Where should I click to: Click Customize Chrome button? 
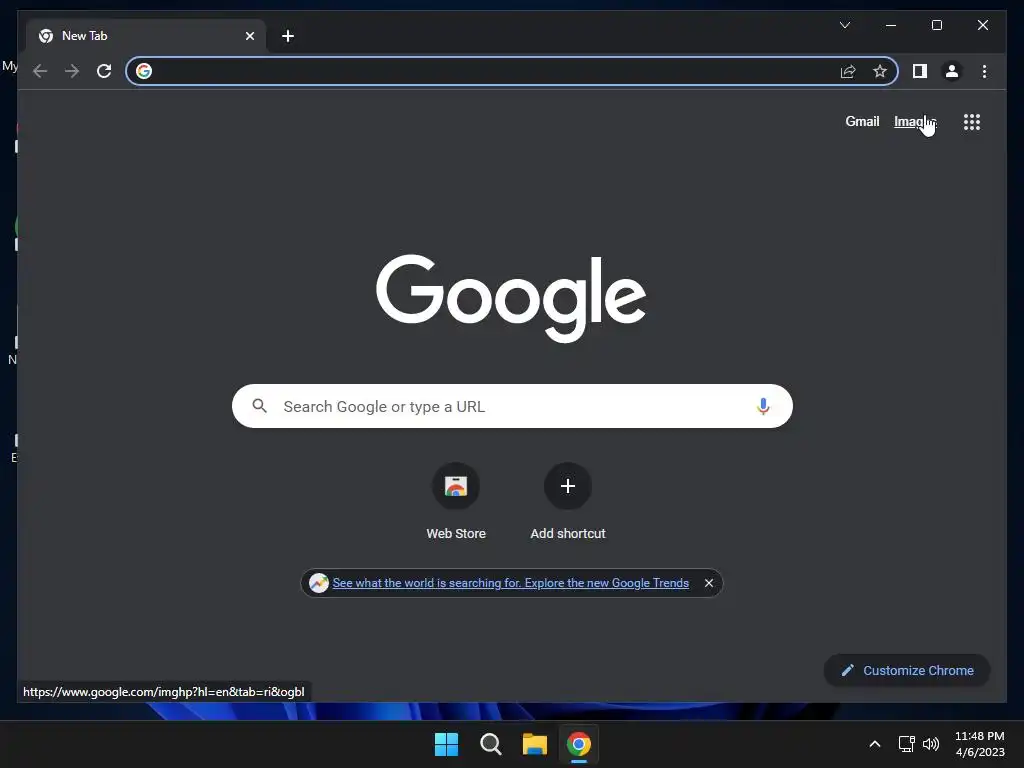click(x=907, y=670)
